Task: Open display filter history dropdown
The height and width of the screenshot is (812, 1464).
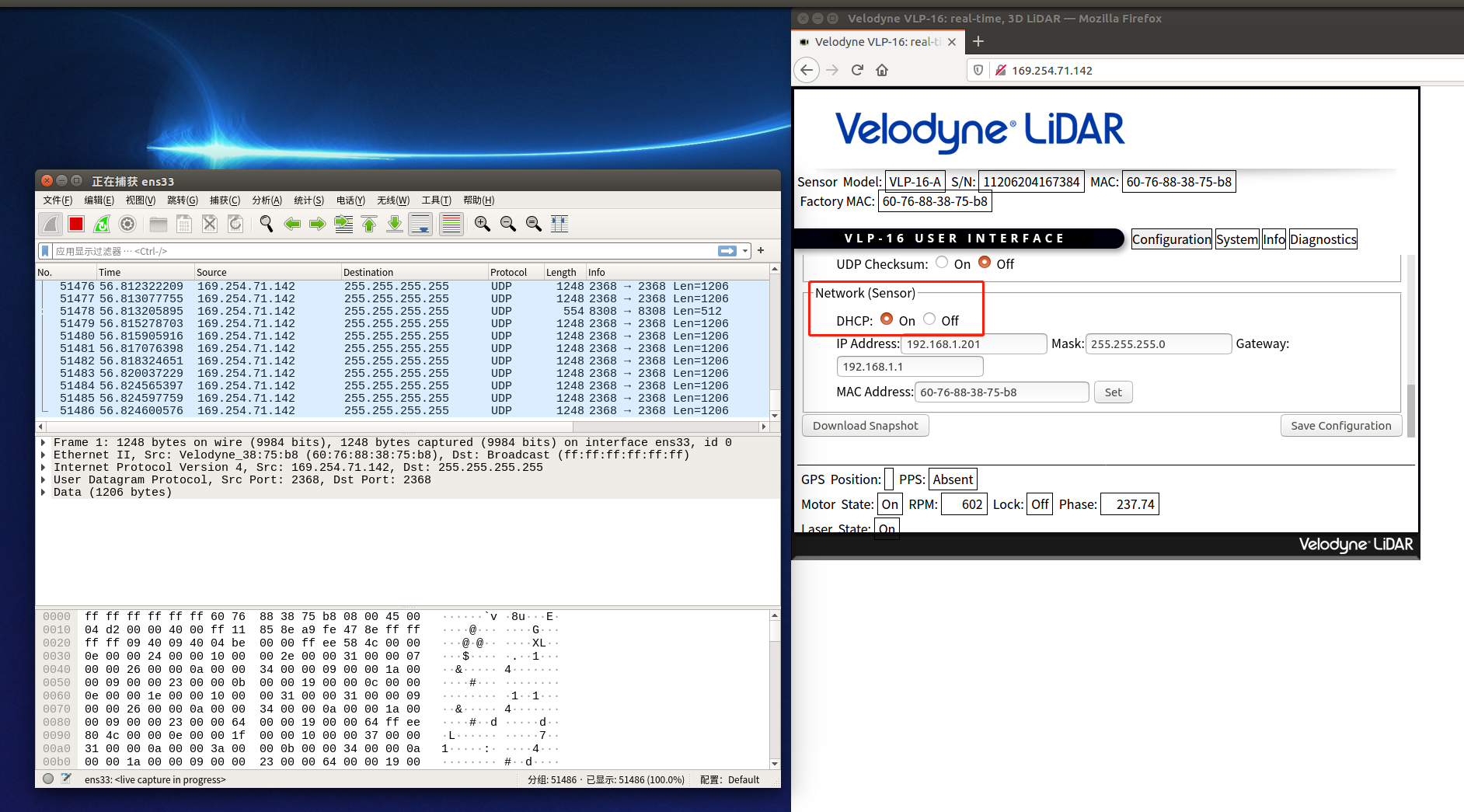Action: [x=746, y=251]
